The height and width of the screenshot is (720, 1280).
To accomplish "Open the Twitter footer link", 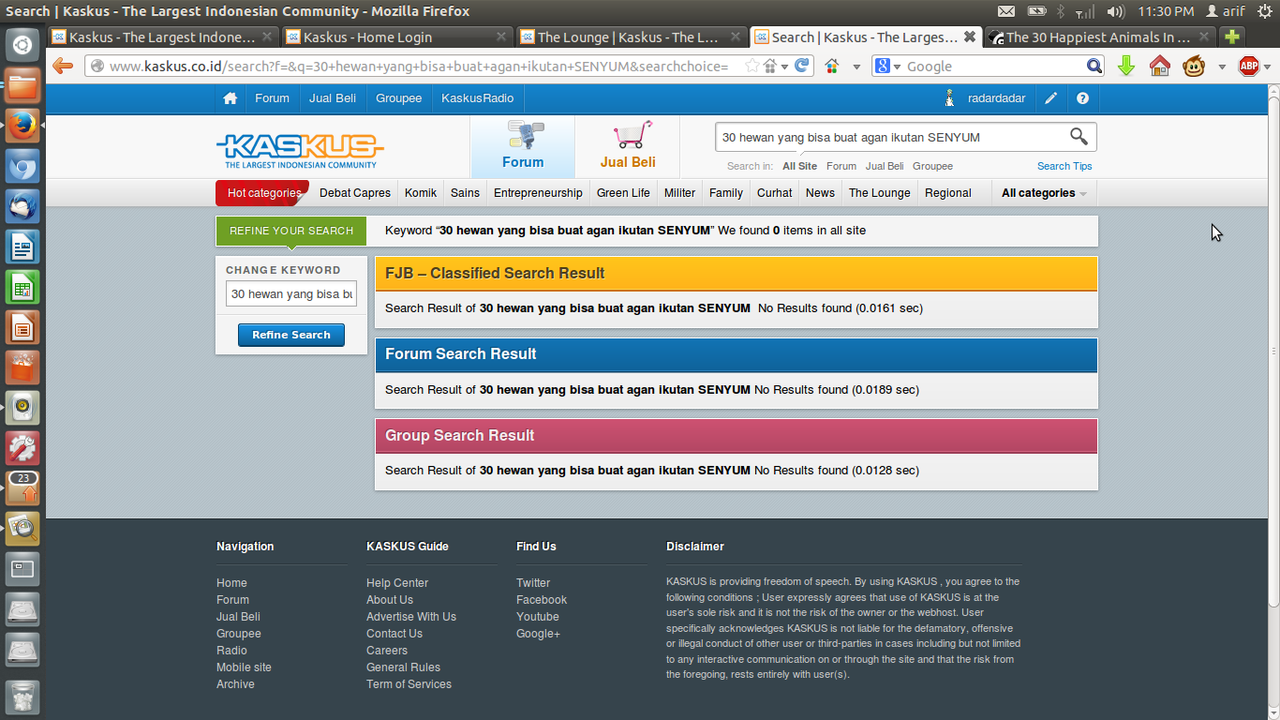I will click(x=533, y=583).
